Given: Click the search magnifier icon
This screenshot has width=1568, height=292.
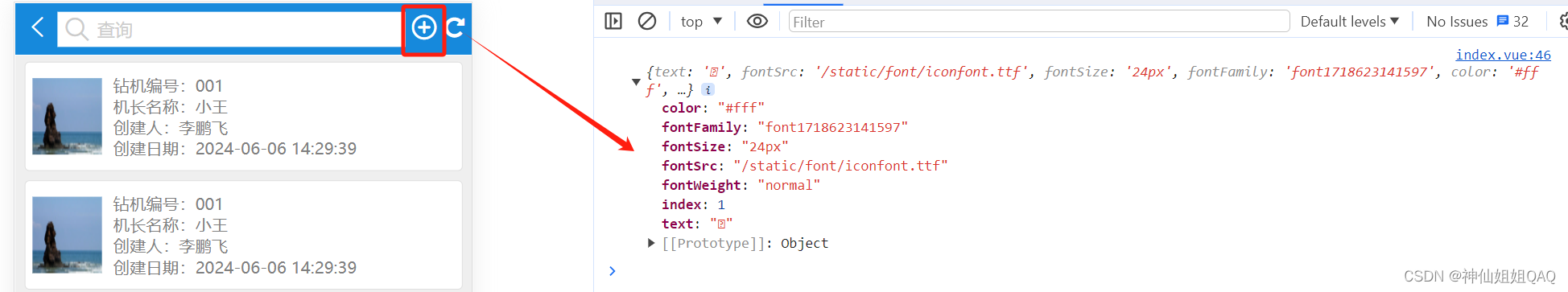Looking at the screenshot, I should click(x=76, y=30).
